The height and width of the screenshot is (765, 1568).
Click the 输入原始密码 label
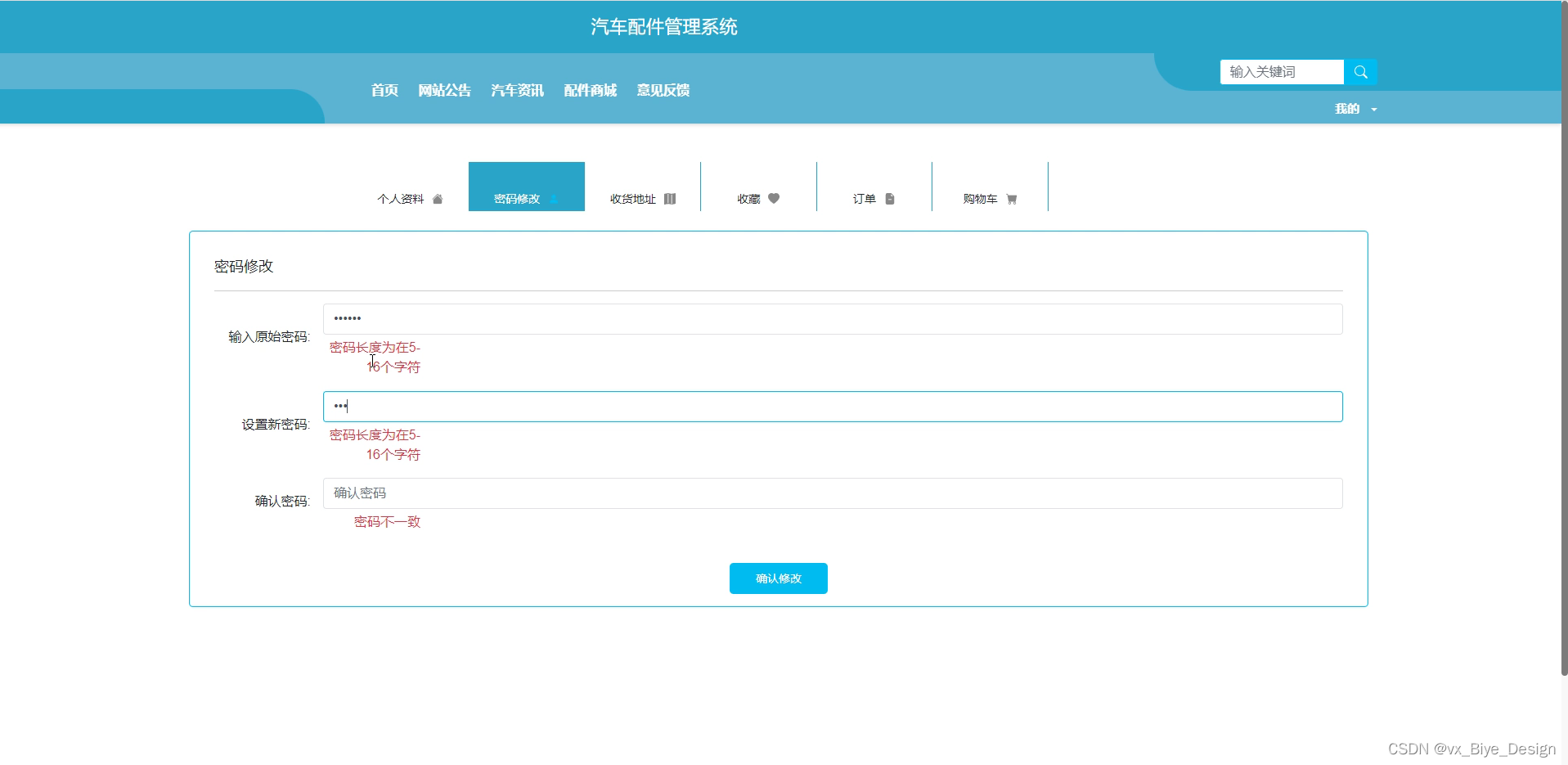[x=269, y=337]
